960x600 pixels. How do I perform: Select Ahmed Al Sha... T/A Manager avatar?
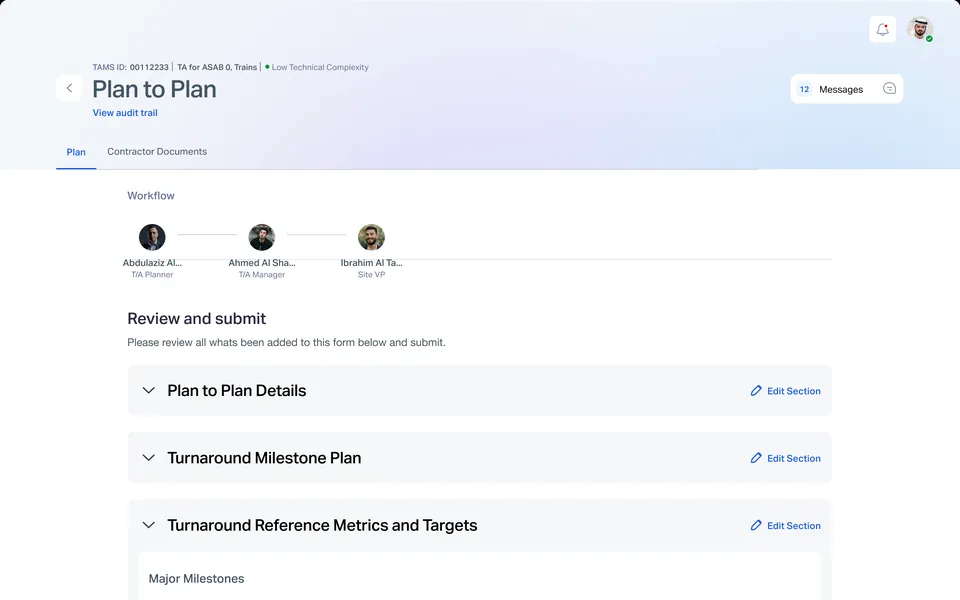[261, 237]
